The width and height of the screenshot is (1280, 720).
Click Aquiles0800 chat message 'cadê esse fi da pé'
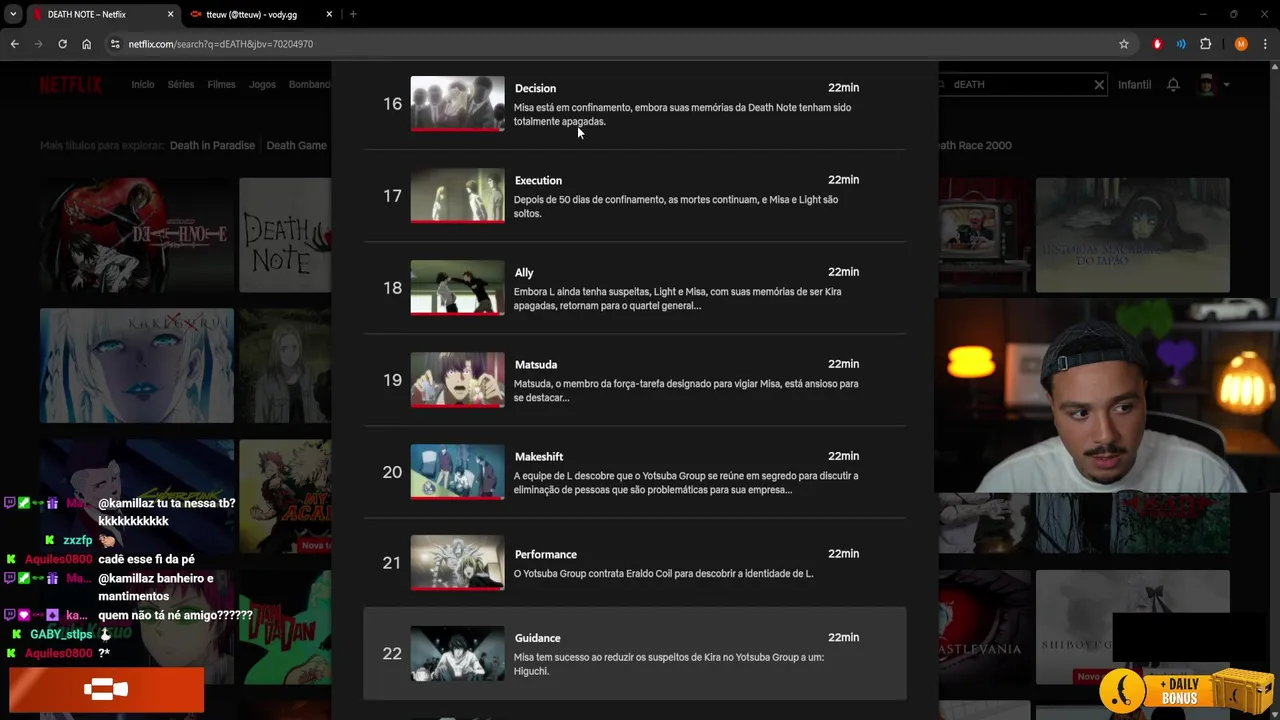[x=146, y=559]
